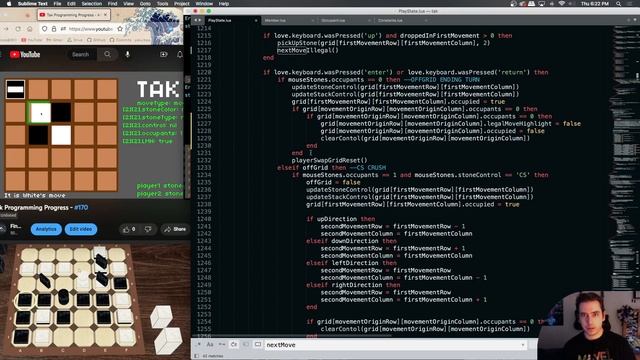Screen dimensions: 640x360
Task: Click the browser reload button
Action: pos(18,29)
